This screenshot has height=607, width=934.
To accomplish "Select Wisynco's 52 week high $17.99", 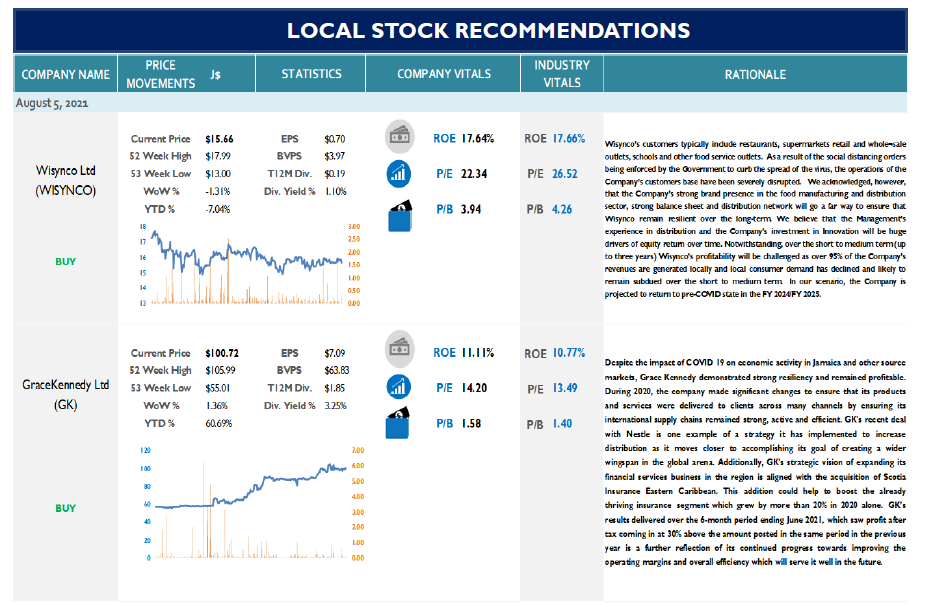I will (218, 156).
